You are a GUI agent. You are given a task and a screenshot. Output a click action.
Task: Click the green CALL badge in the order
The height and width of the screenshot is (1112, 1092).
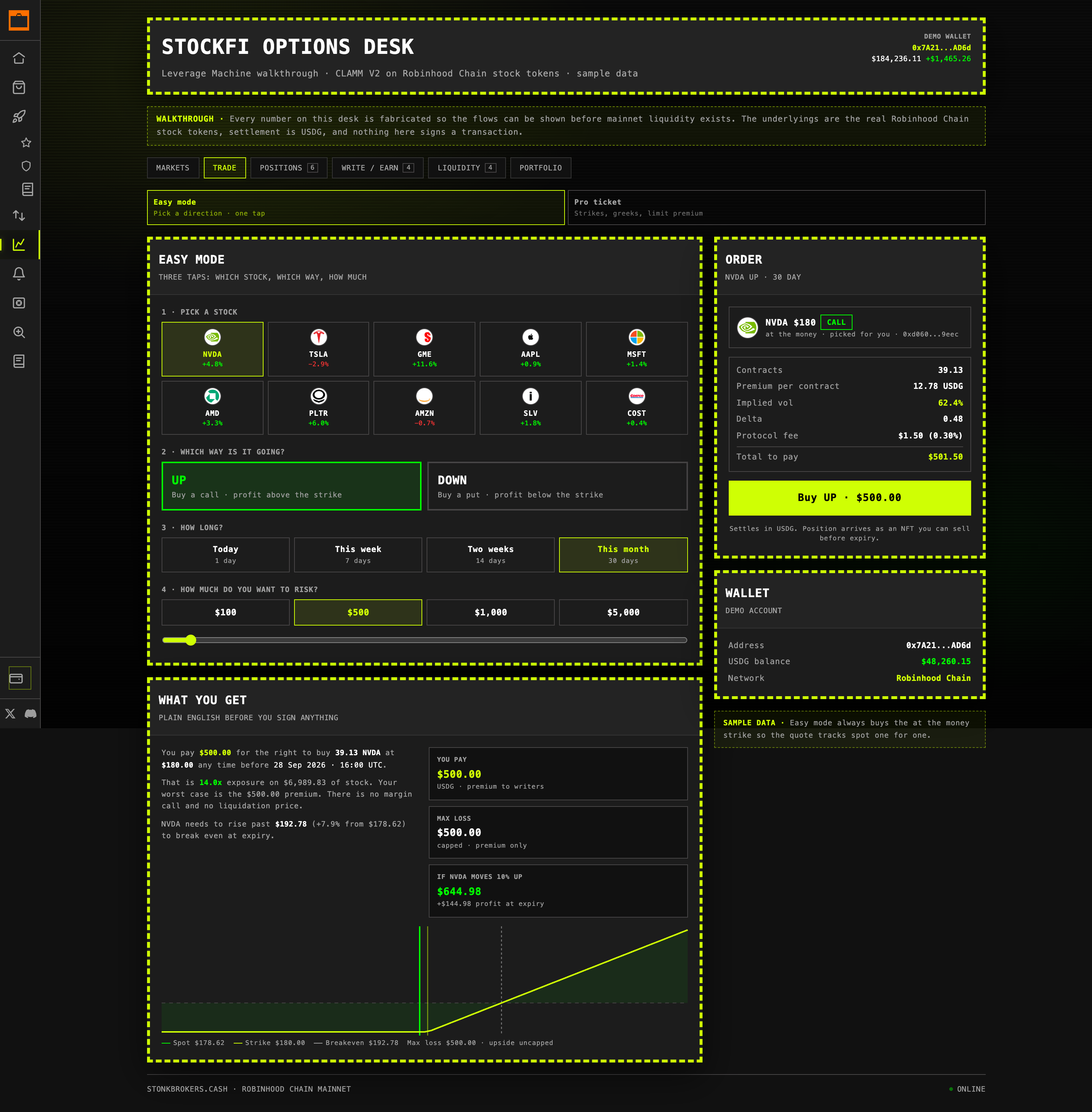836,323
